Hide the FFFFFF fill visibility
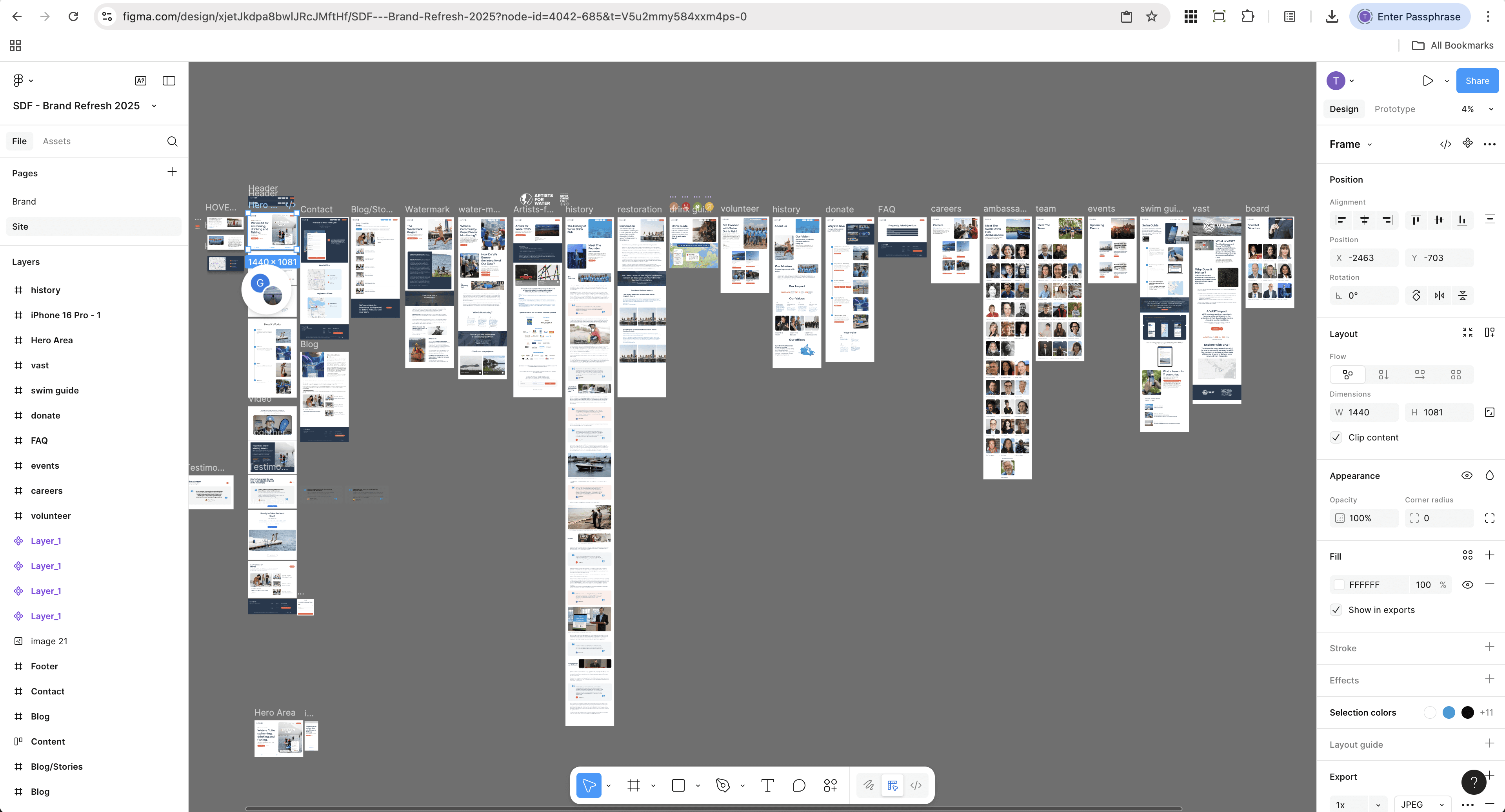 click(1467, 584)
